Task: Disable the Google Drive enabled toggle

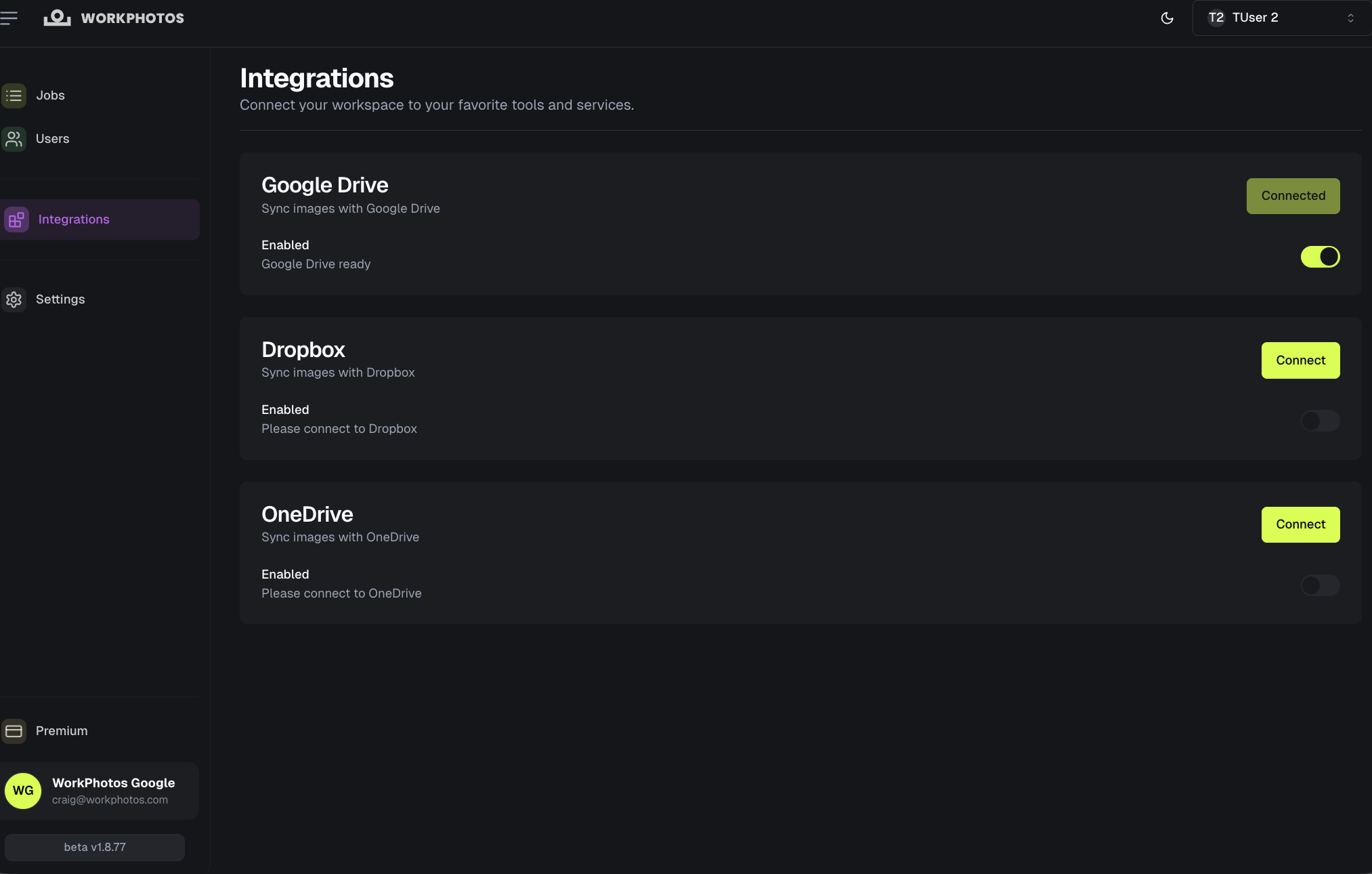Action: [1320, 257]
